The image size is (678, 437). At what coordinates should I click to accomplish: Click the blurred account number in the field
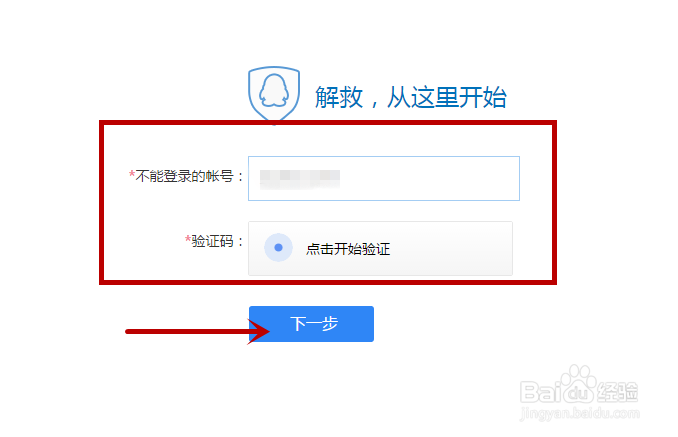point(300,179)
